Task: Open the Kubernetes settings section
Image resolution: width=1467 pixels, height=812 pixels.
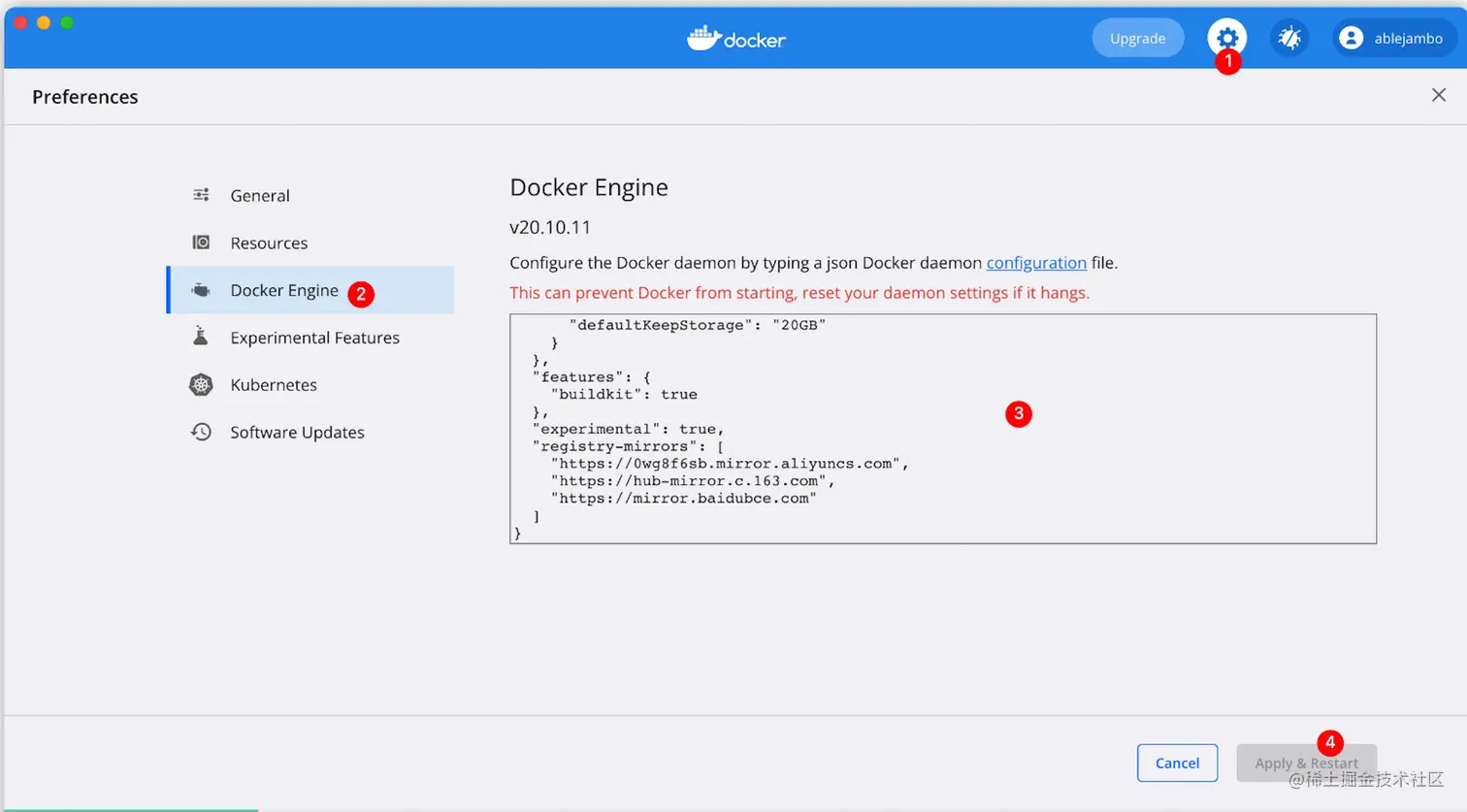Action: point(310,385)
